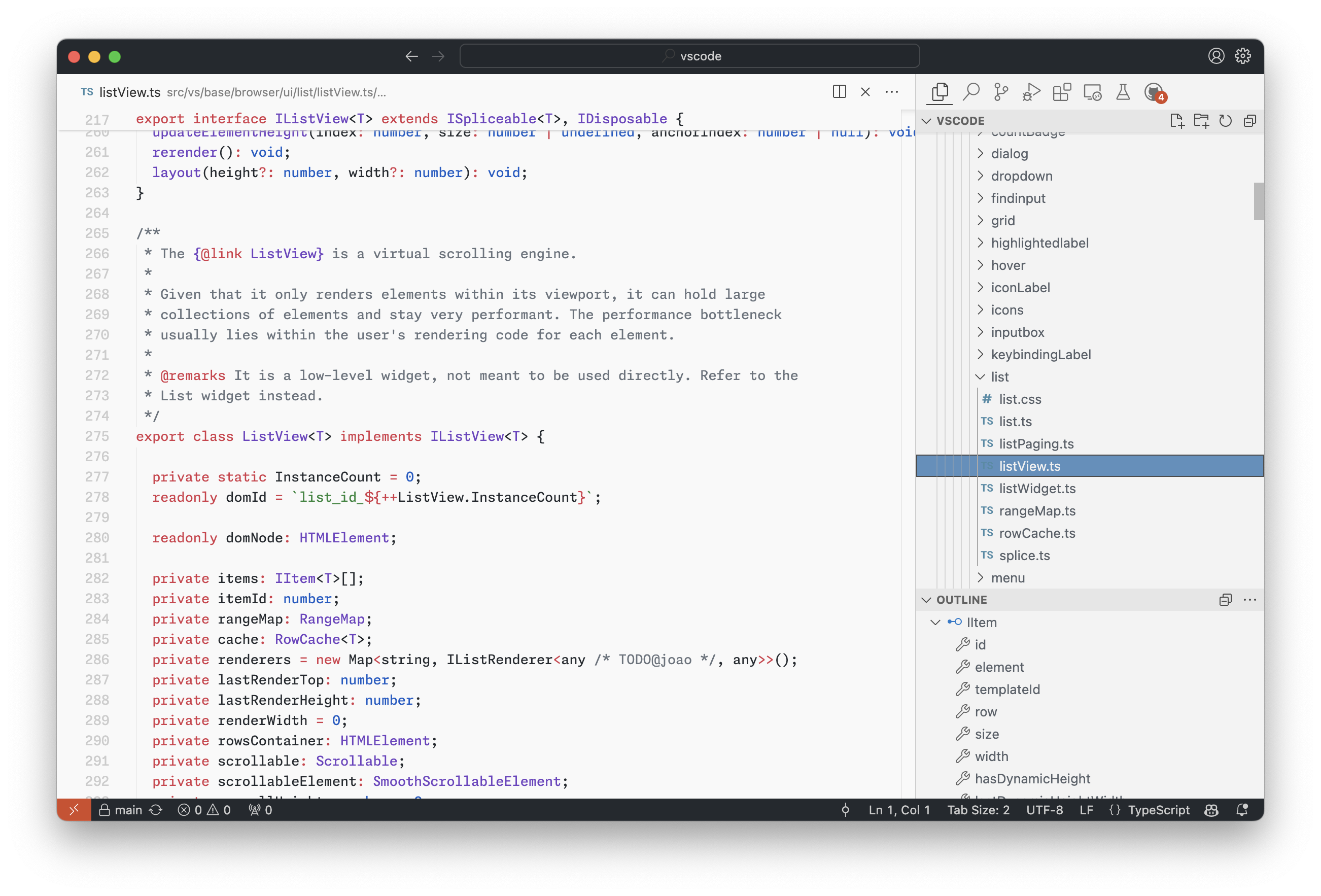
Task: Click the notifications bell icon
Action: click(1242, 810)
